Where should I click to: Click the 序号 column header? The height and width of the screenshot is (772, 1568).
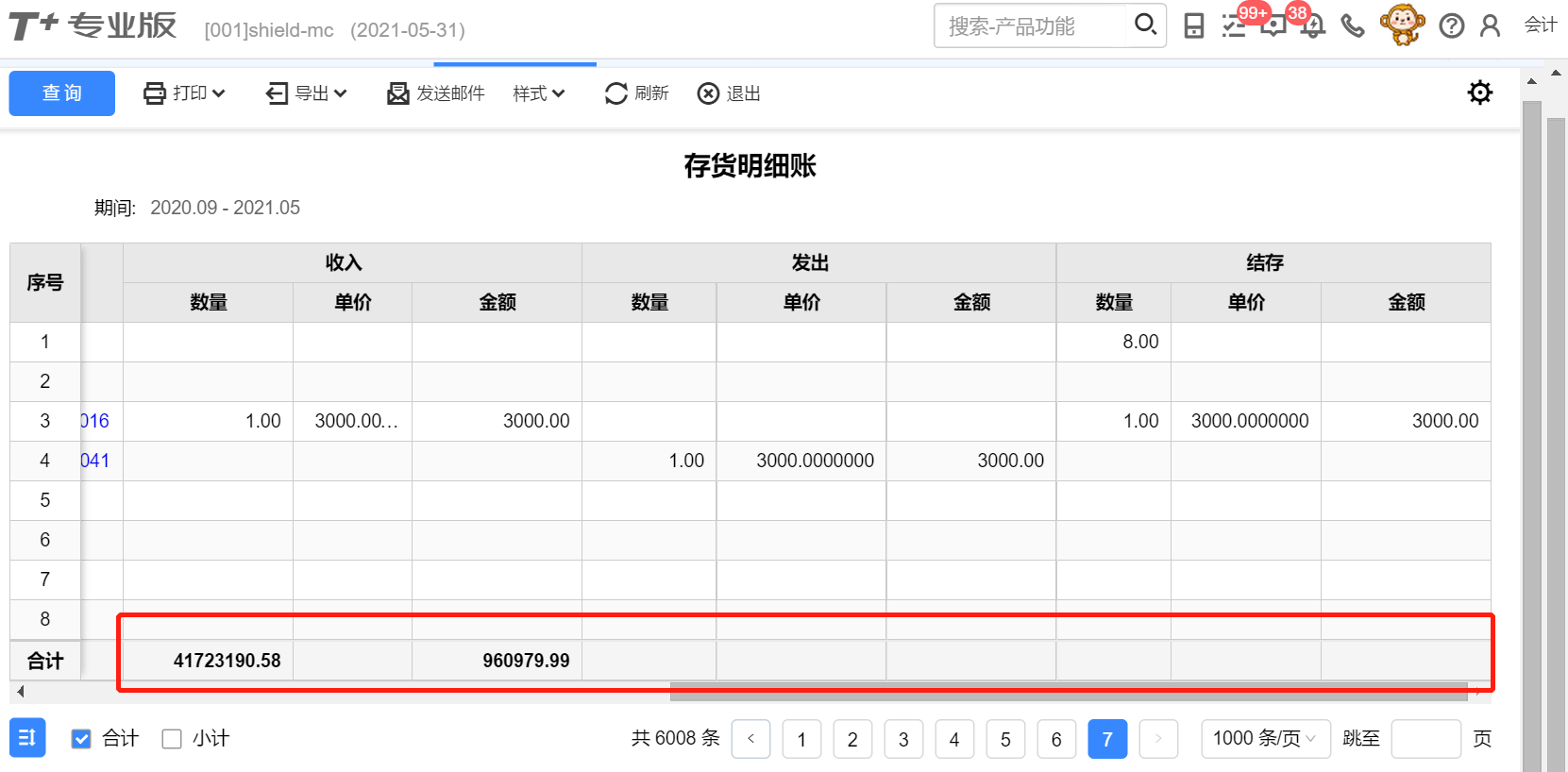45,283
